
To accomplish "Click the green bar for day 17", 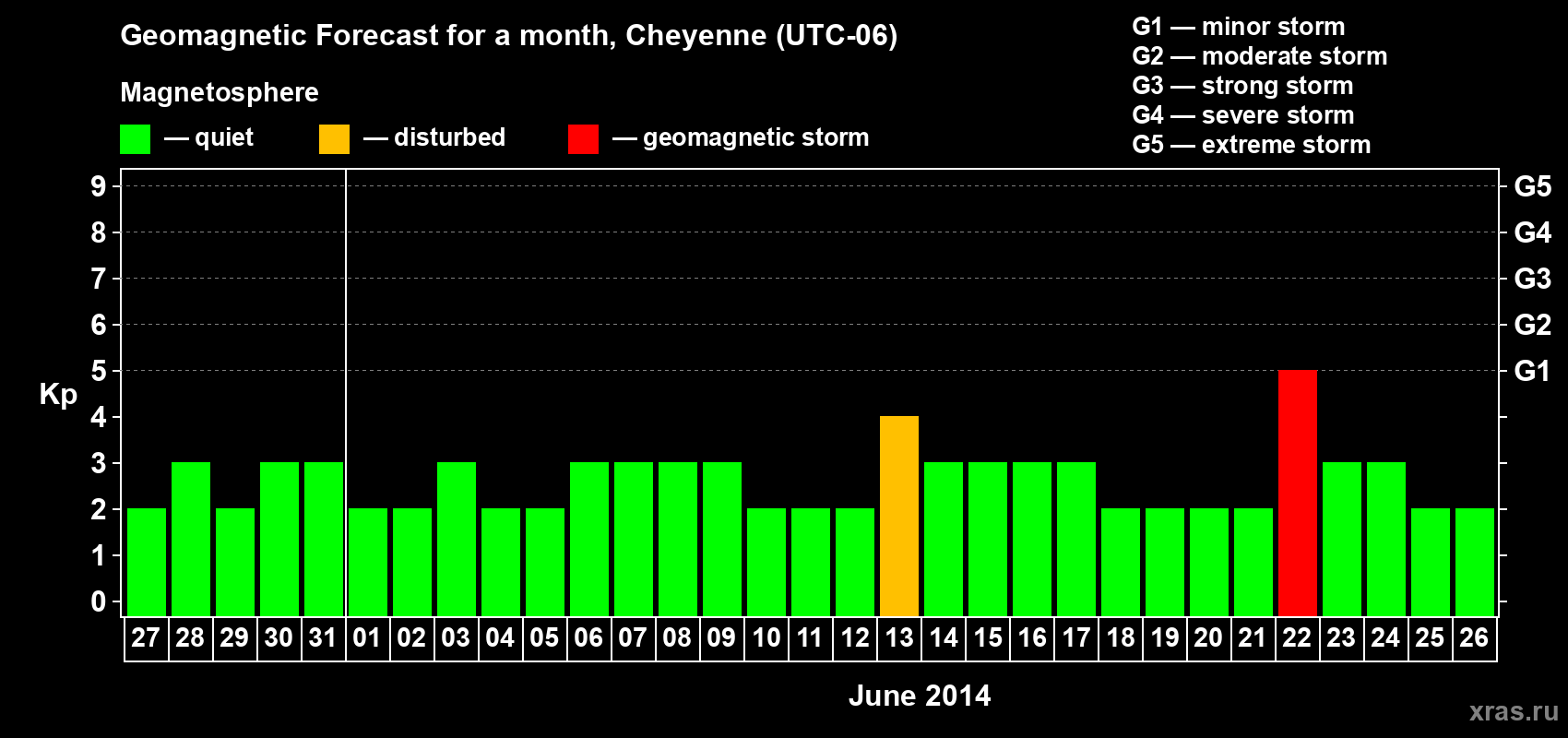I will pyautogui.click(x=1075, y=539).
